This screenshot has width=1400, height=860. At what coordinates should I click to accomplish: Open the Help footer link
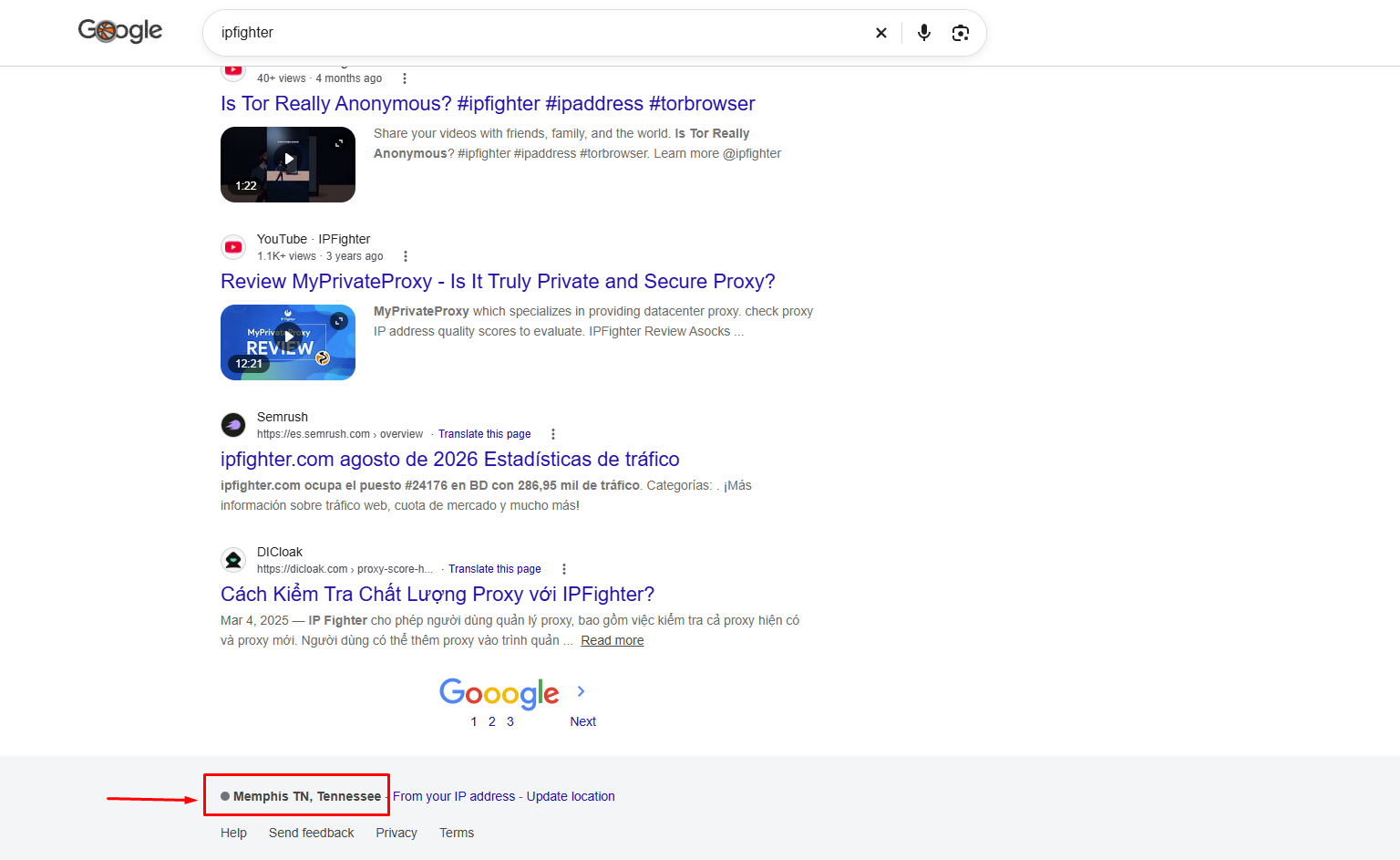click(233, 833)
